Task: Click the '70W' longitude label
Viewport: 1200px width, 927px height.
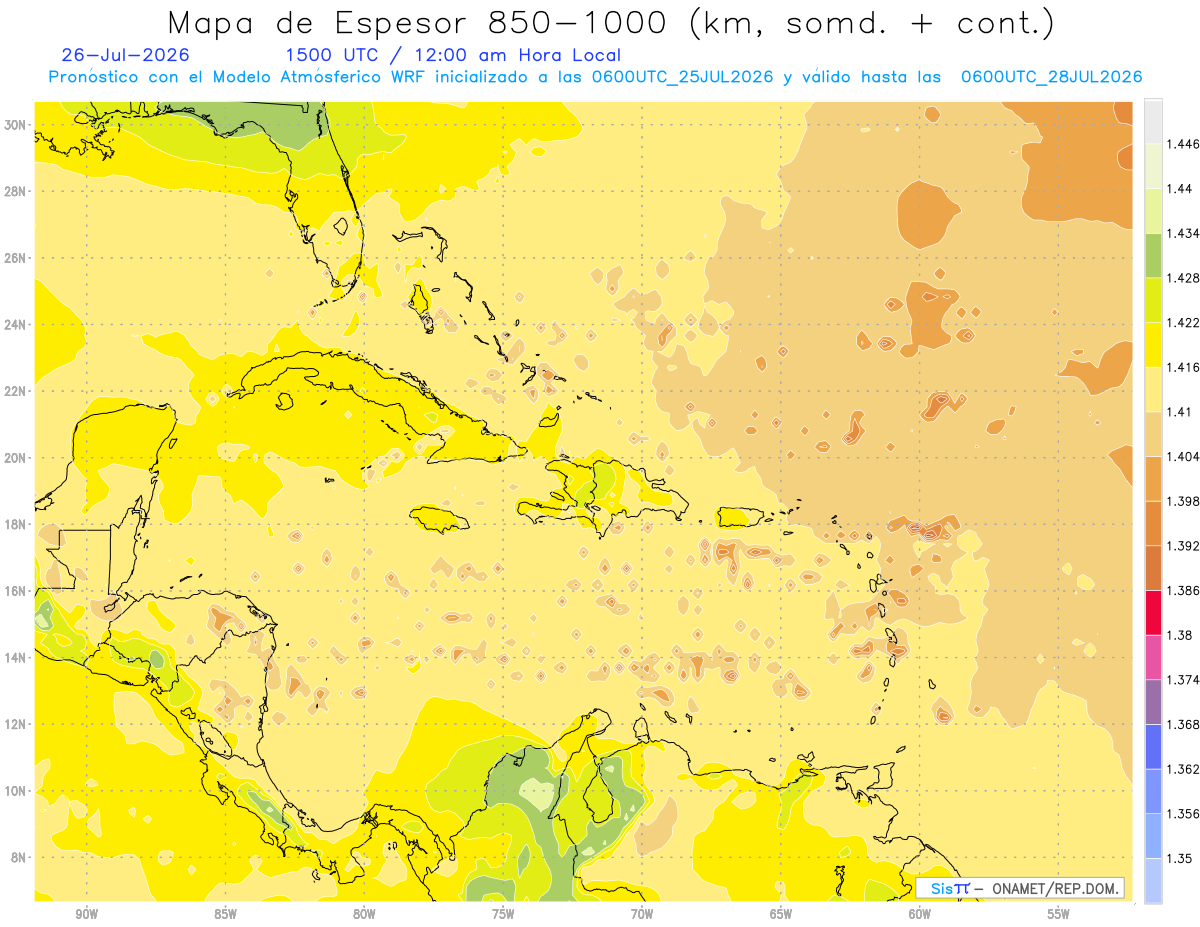Action: (x=642, y=914)
